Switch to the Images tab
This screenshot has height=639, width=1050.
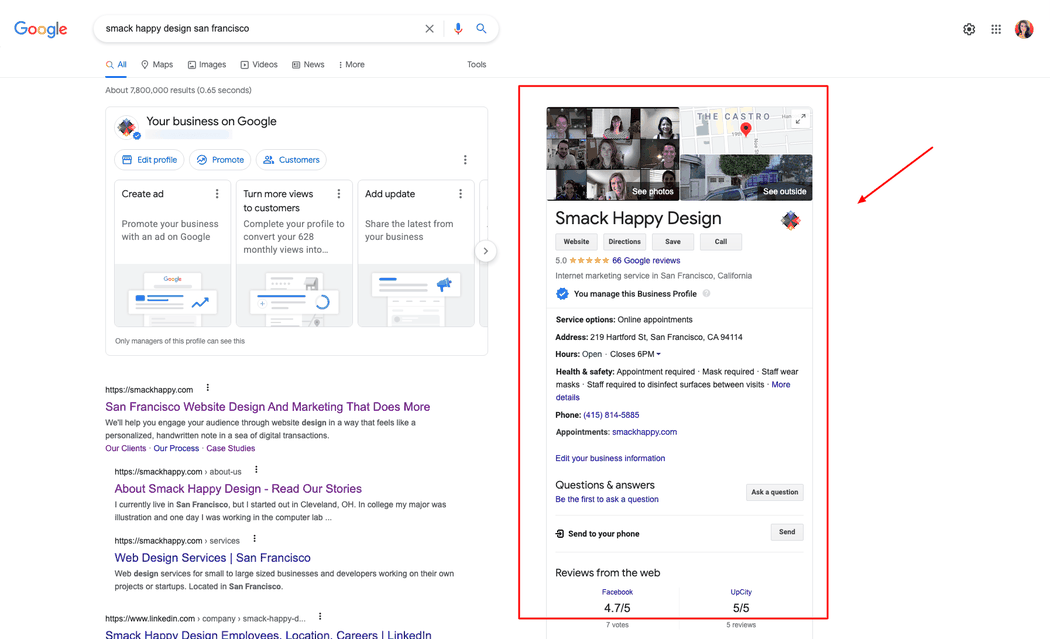[207, 65]
